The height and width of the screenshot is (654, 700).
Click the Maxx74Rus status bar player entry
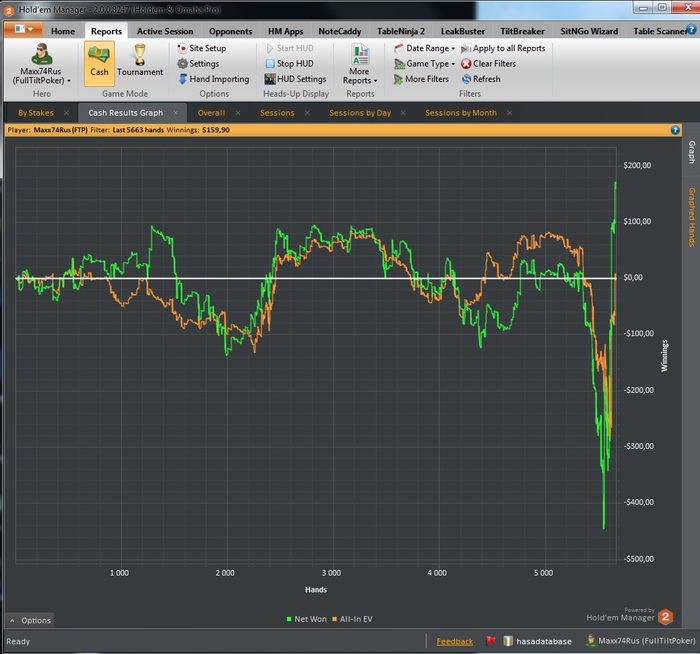[641, 641]
